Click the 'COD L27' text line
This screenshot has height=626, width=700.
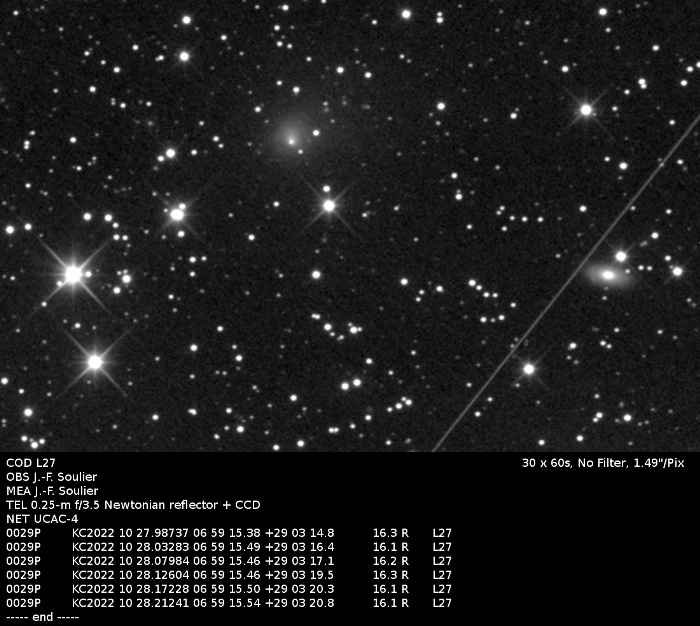pyautogui.click(x=31, y=463)
